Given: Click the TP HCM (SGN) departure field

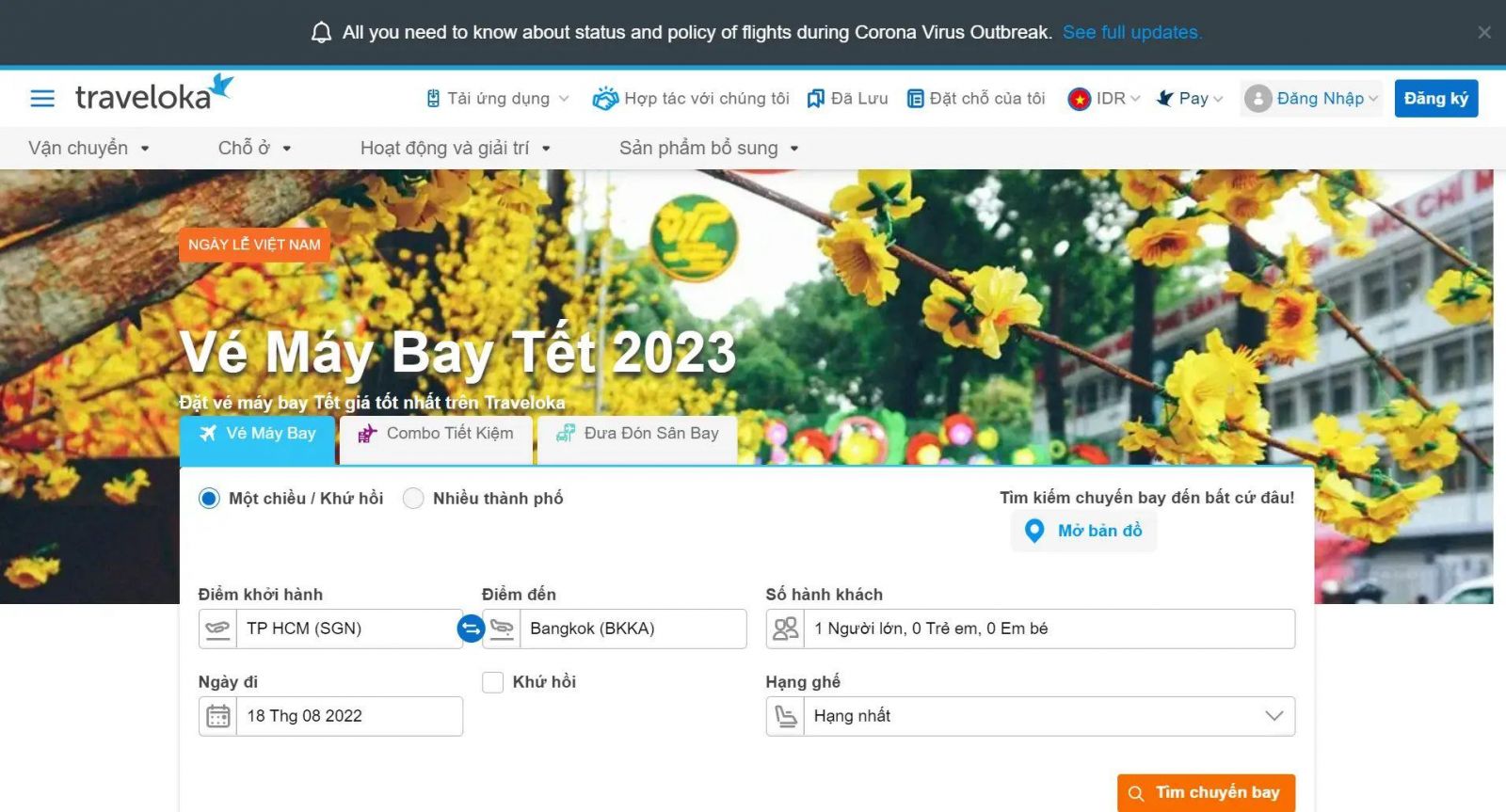Looking at the screenshot, I should pyautogui.click(x=330, y=629).
